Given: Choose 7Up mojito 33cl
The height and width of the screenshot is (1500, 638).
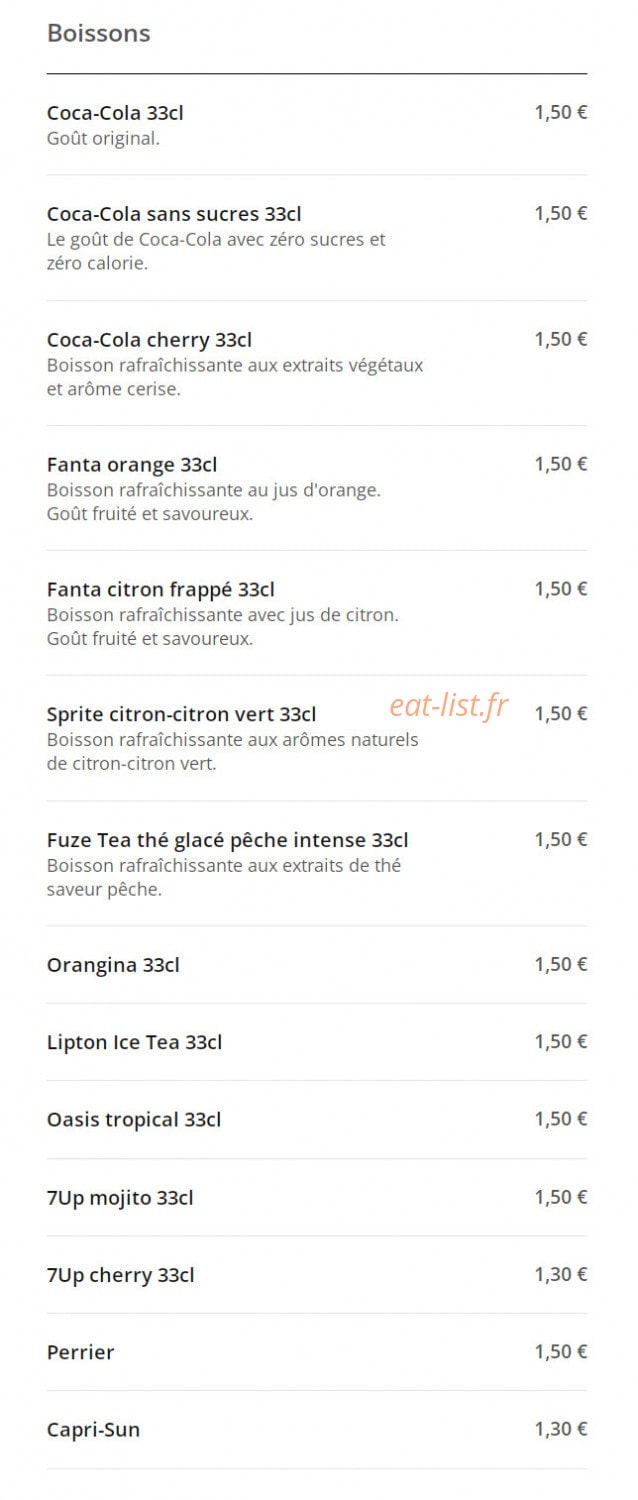Looking at the screenshot, I should [316, 1197].
